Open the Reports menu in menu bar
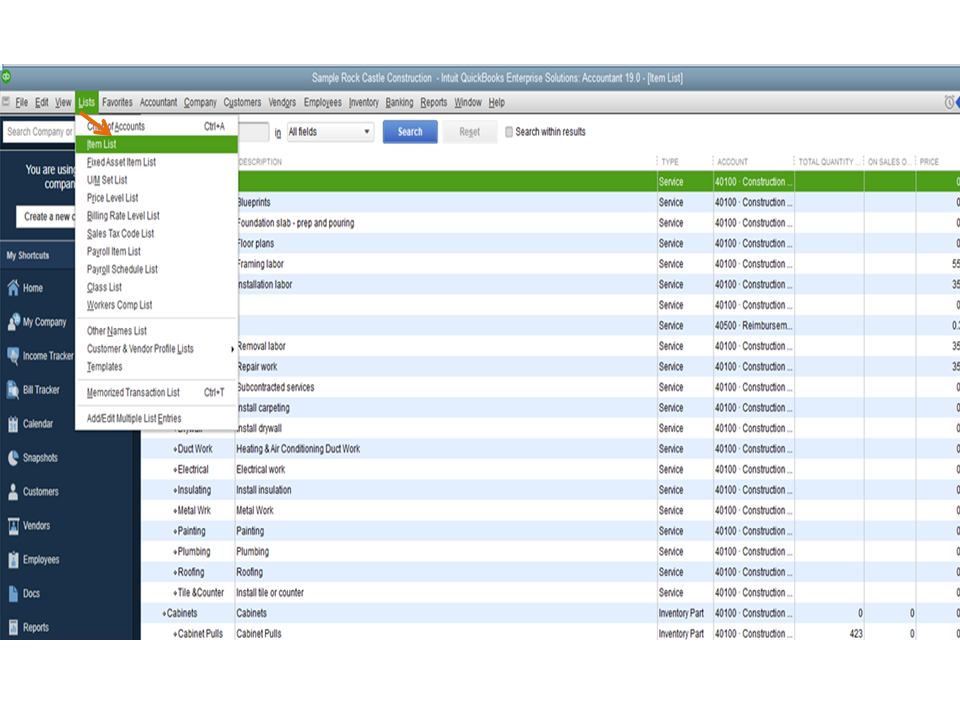 (x=433, y=102)
